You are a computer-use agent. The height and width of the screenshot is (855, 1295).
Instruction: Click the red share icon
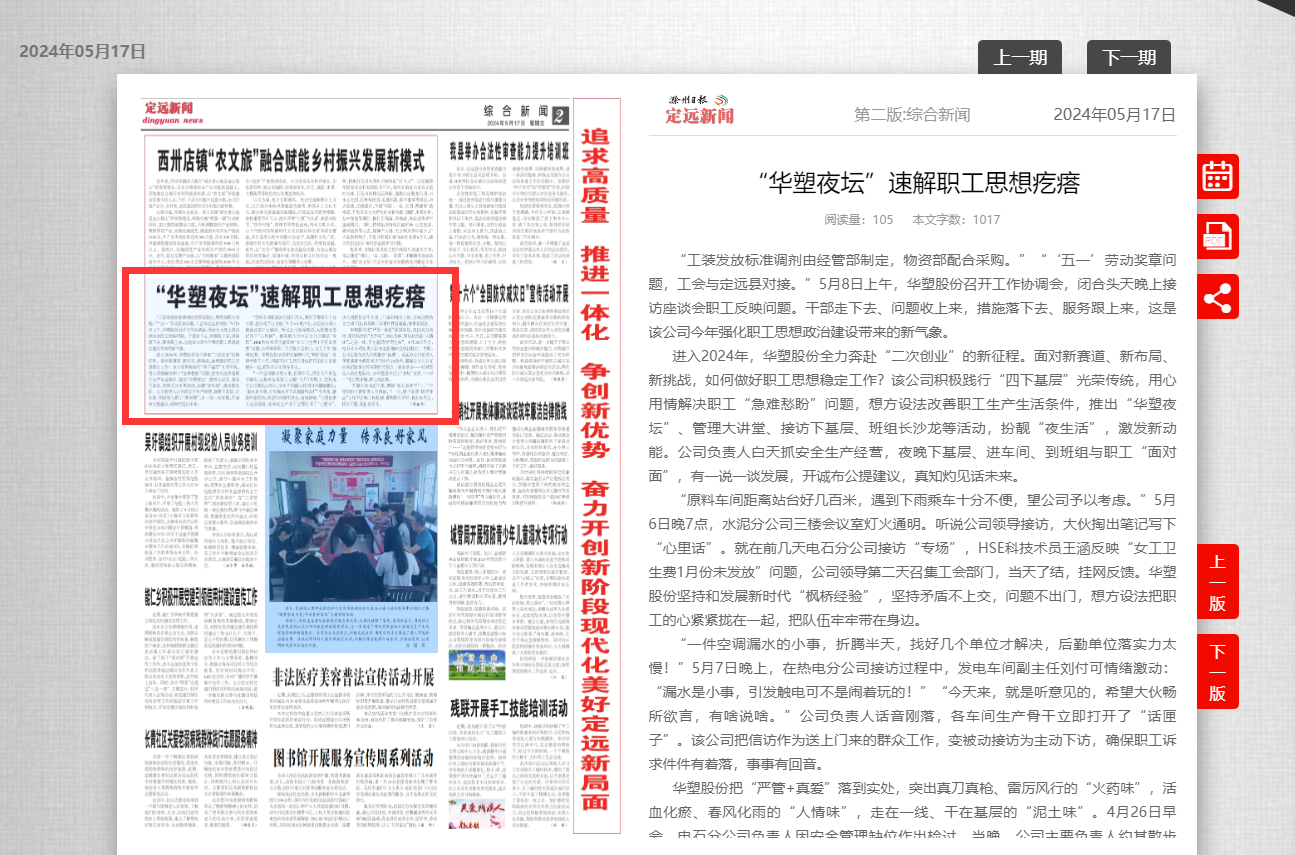1217,297
